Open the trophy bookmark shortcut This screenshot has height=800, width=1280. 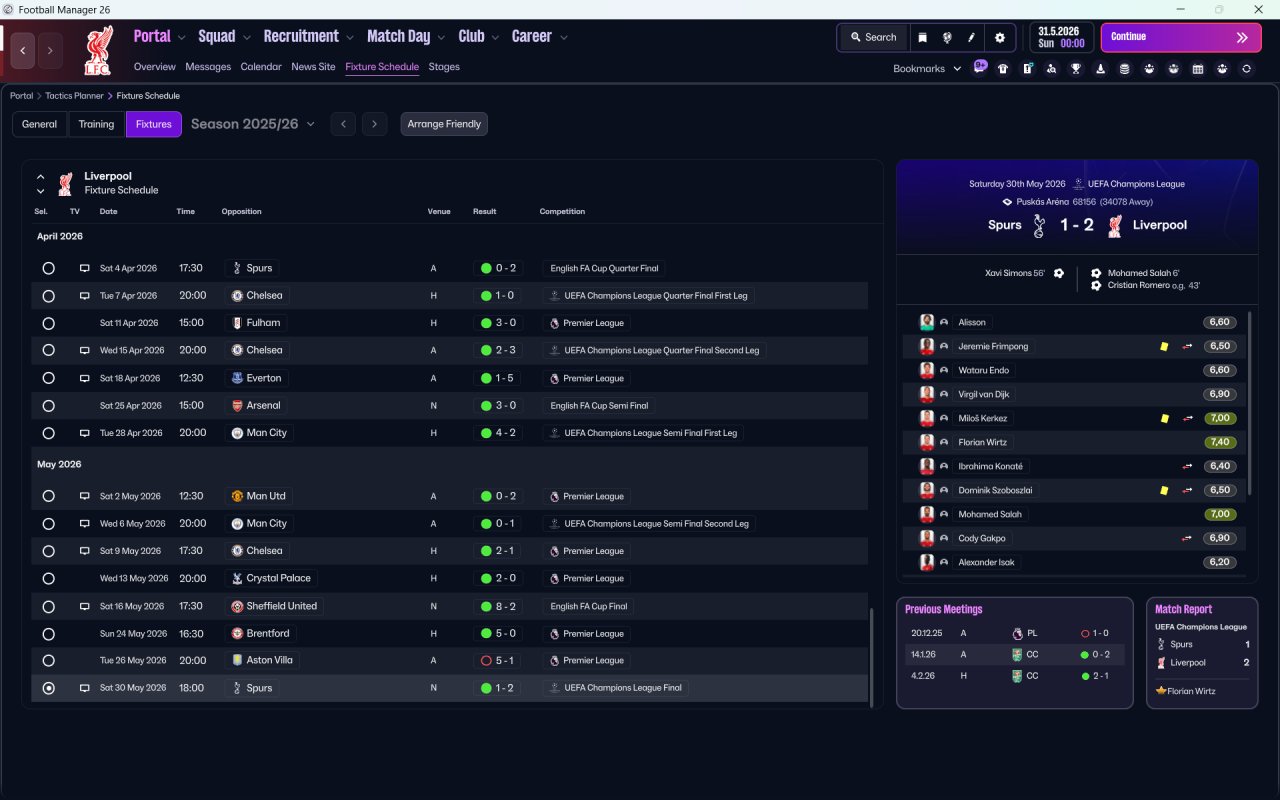tap(1076, 69)
